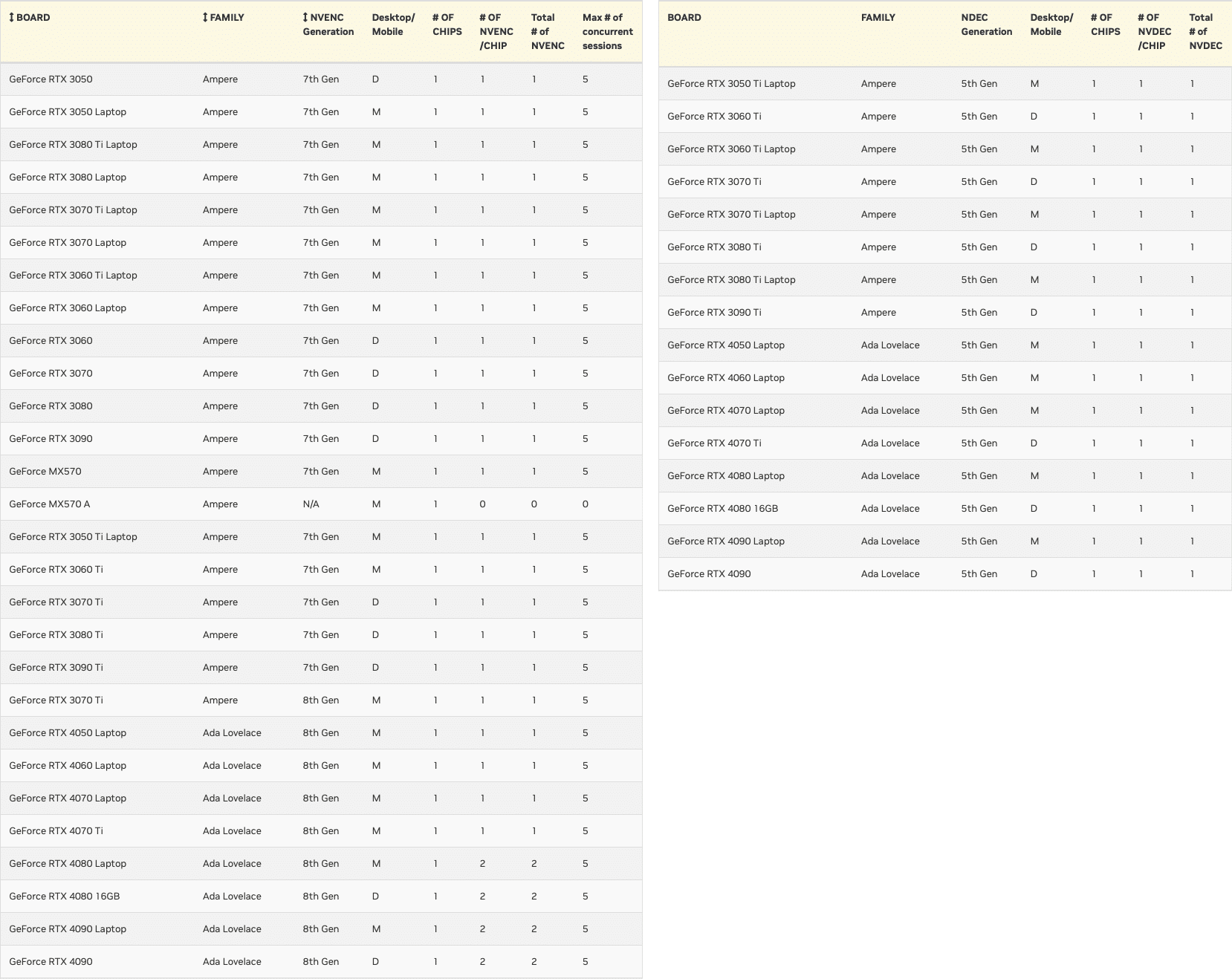Click # OF NVENC /CHIP column header
The image size is (1232, 979).
click(x=496, y=31)
